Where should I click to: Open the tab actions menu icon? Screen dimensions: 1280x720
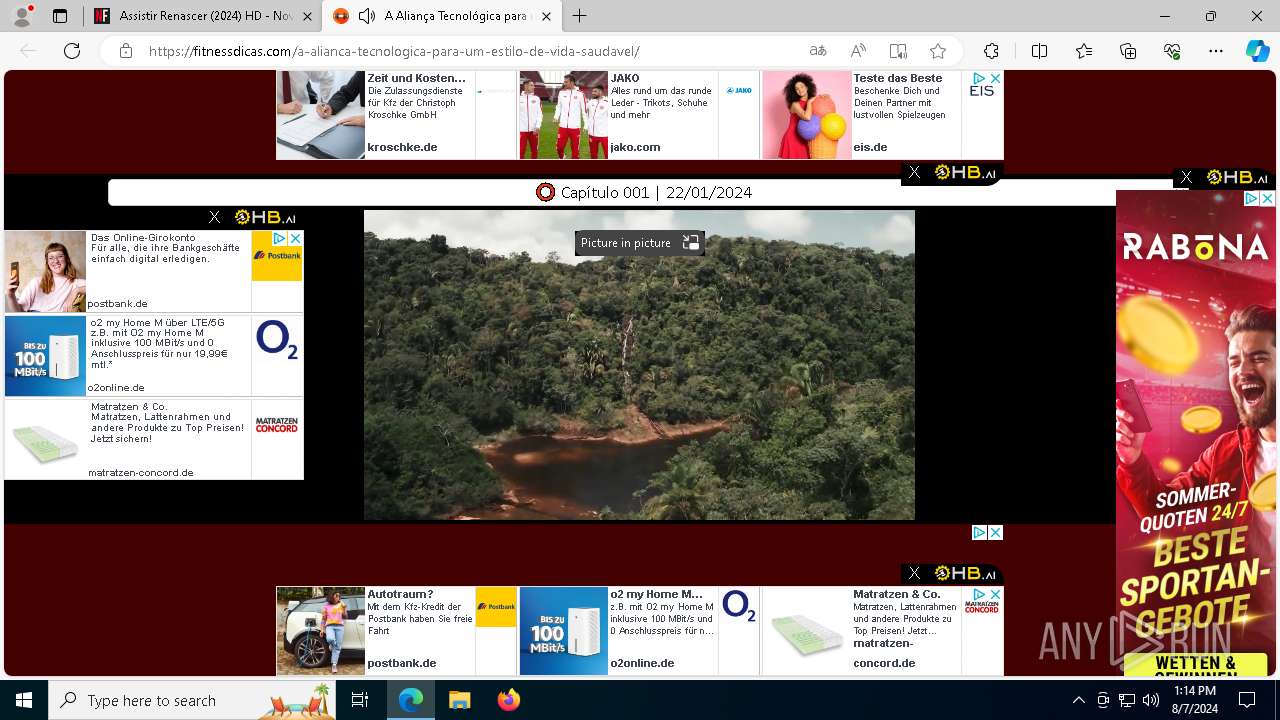pyautogui.click(x=60, y=16)
